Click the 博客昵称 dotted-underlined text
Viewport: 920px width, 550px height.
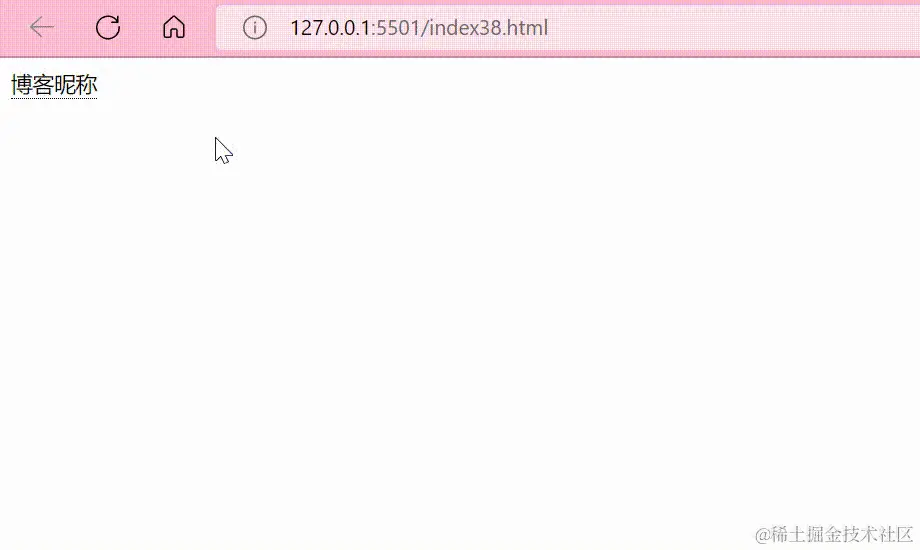pyautogui.click(x=54, y=85)
